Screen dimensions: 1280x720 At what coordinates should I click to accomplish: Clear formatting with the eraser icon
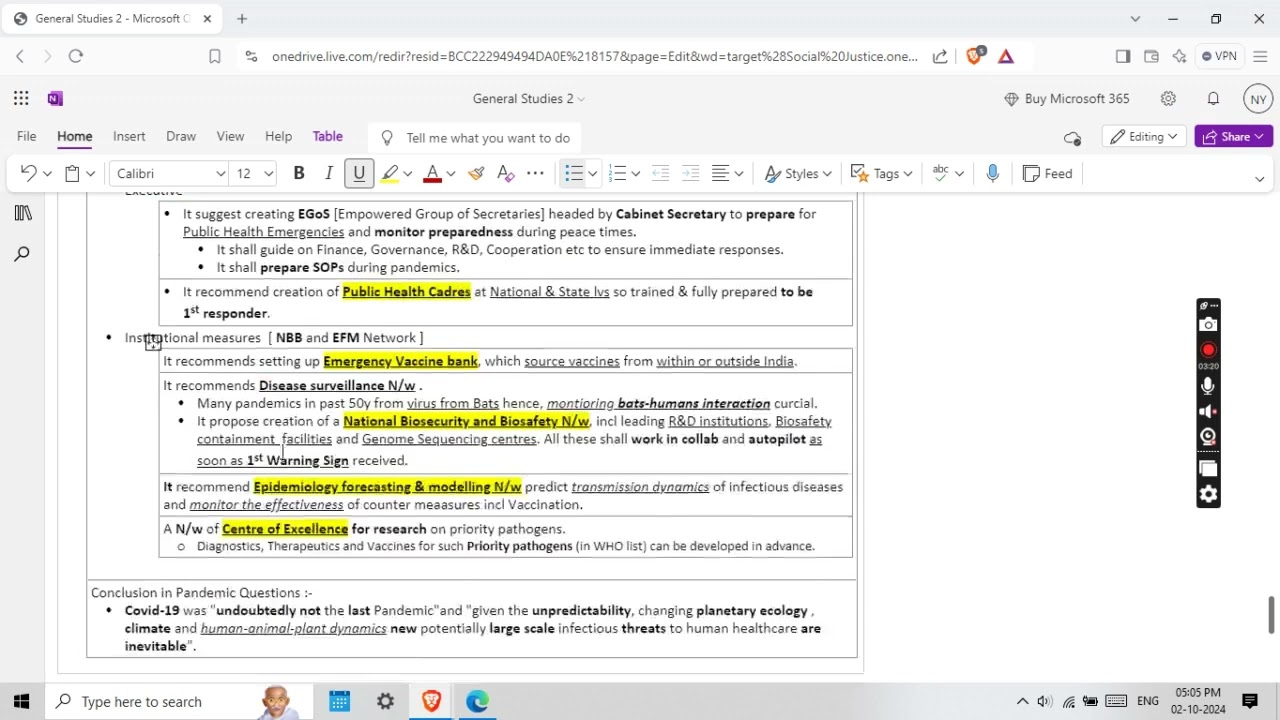[x=505, y=173]
